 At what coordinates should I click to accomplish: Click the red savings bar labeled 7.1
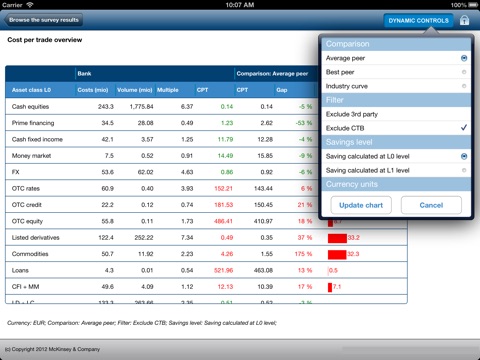(x=330, y=287)
